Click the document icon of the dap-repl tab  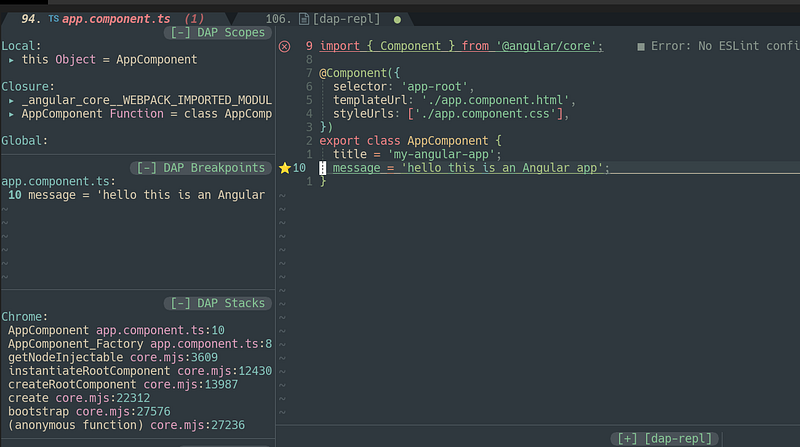pyautogui.click(x=304, y=19)
